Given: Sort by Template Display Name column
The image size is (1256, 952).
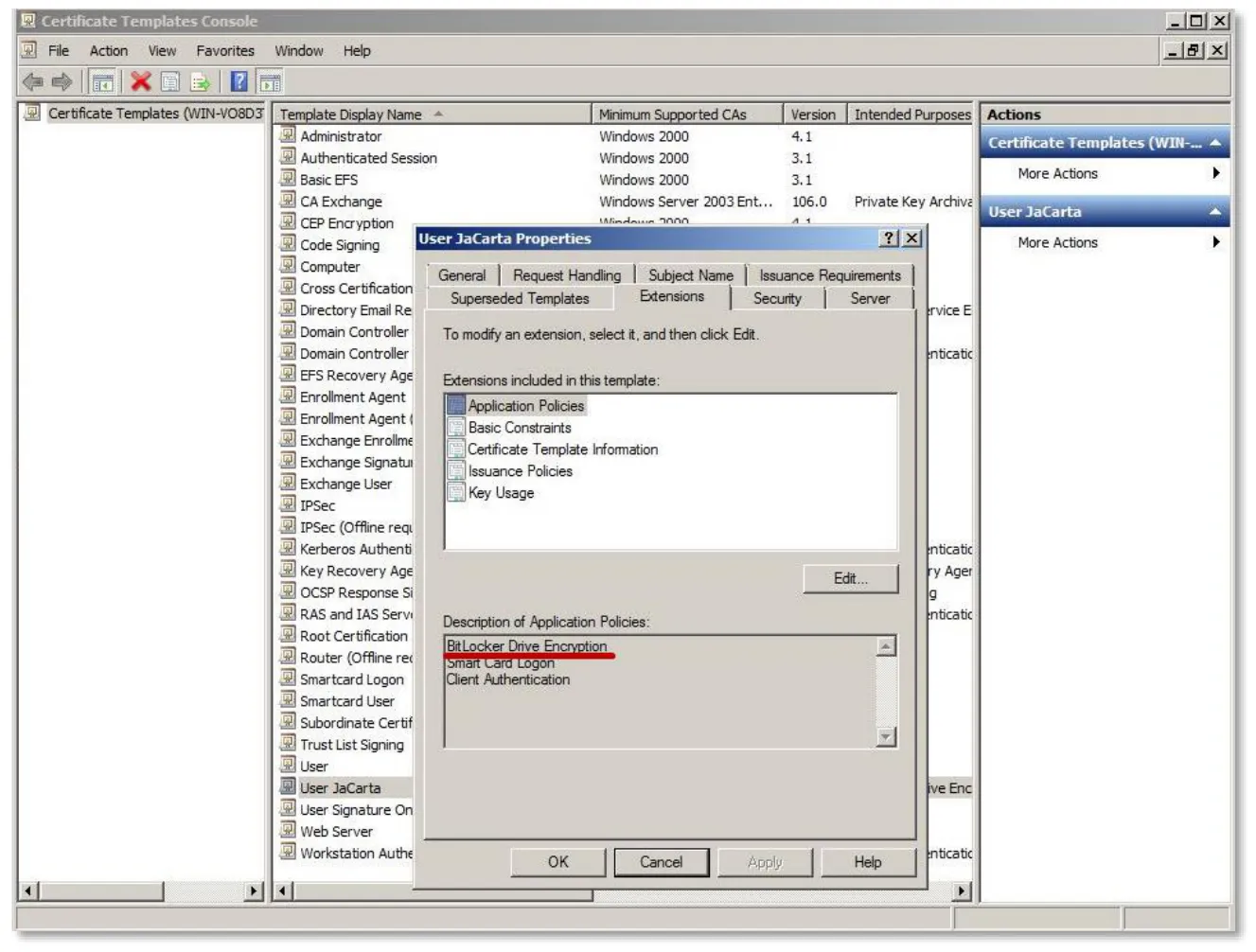Looking at the screenshot, I should pyautogui.click(x=432, y=115).
